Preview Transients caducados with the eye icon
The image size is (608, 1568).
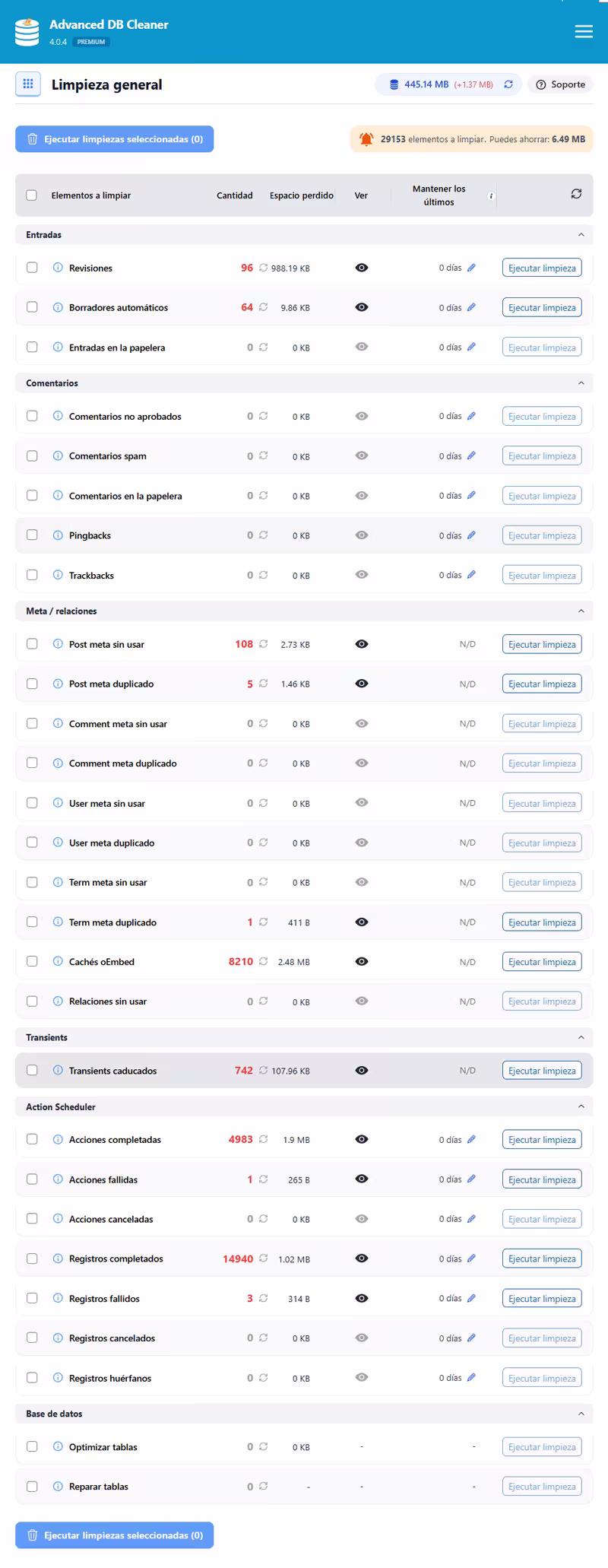(x=361, y=1070)
